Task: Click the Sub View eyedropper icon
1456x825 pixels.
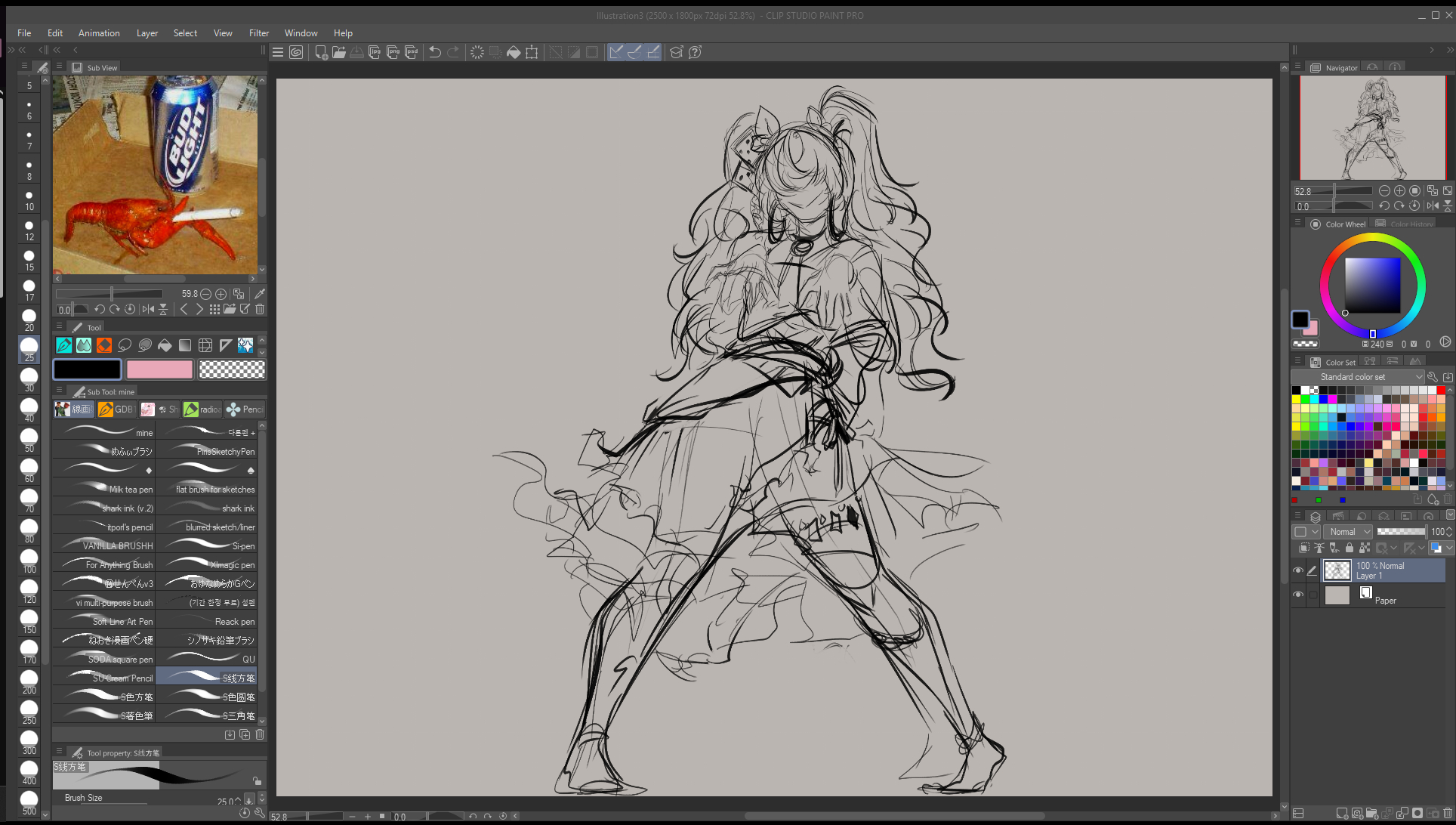Action: (x=260, y=294)
